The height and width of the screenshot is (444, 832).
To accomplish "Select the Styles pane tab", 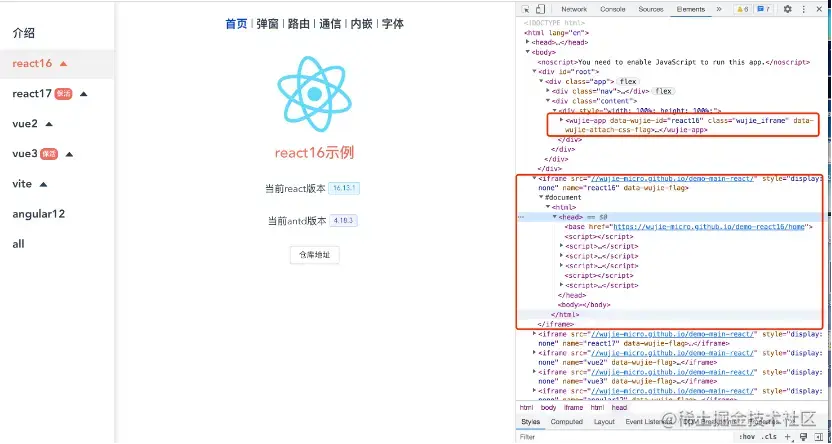I will (530, 422).
